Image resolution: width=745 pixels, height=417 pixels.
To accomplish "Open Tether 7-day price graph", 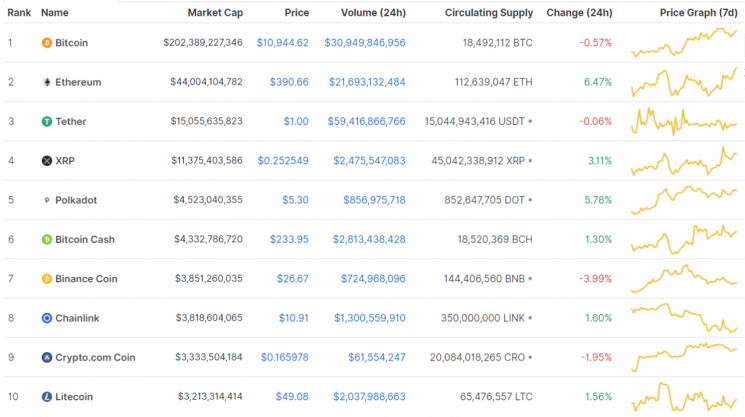I will [684, 122].
